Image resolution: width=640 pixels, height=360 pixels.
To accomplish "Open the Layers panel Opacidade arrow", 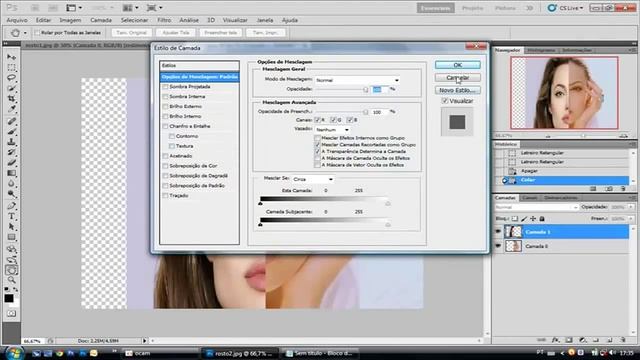I will pyautogui.click(x=631, y=207).
